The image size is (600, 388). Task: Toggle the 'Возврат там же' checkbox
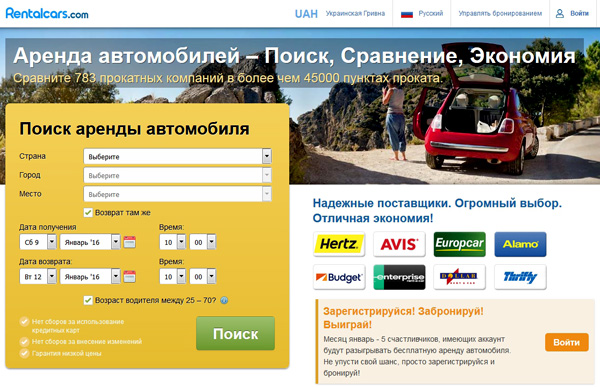88,212
